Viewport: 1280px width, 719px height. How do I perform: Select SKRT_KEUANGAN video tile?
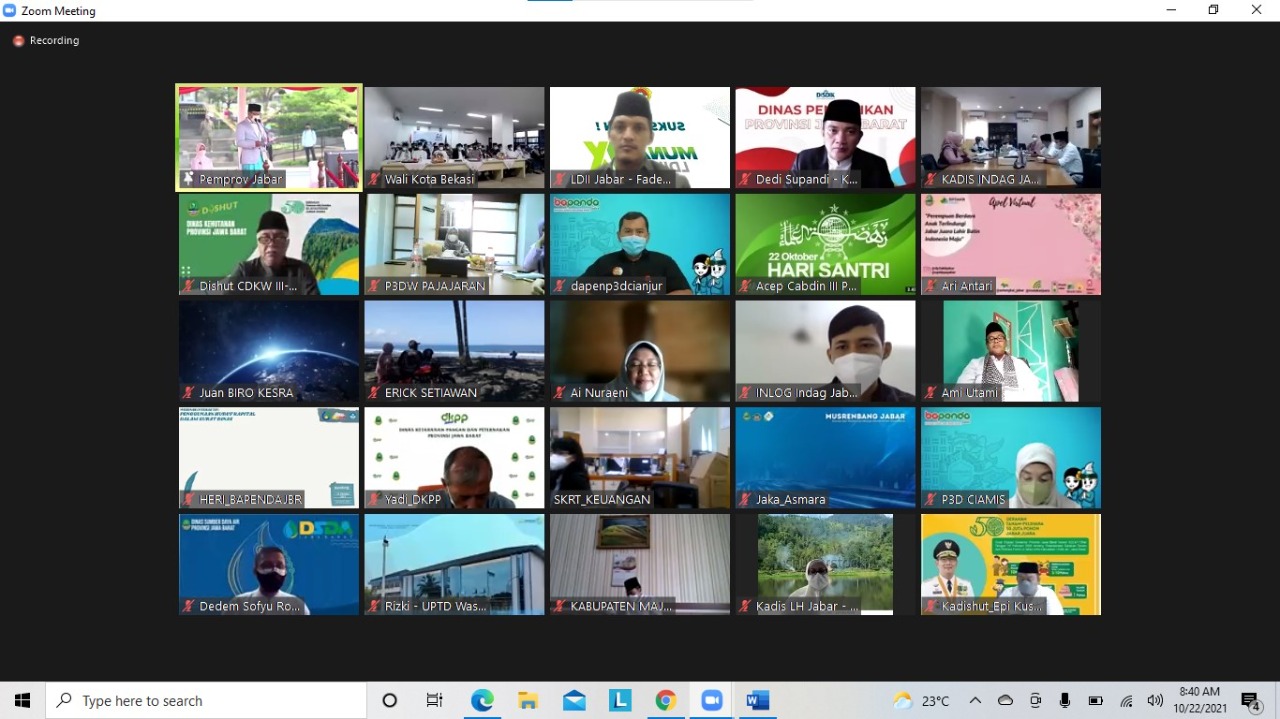click(640, 457)
